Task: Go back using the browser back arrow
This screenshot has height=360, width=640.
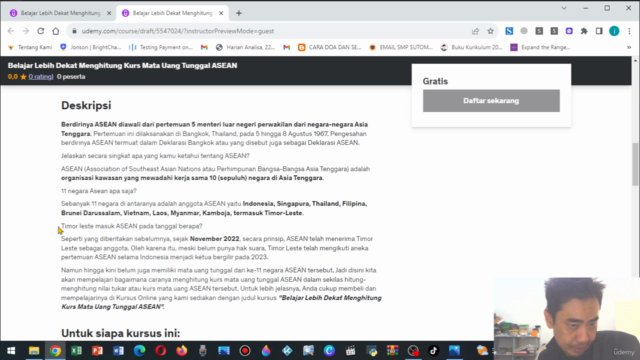Action: [x=11, y=31]
